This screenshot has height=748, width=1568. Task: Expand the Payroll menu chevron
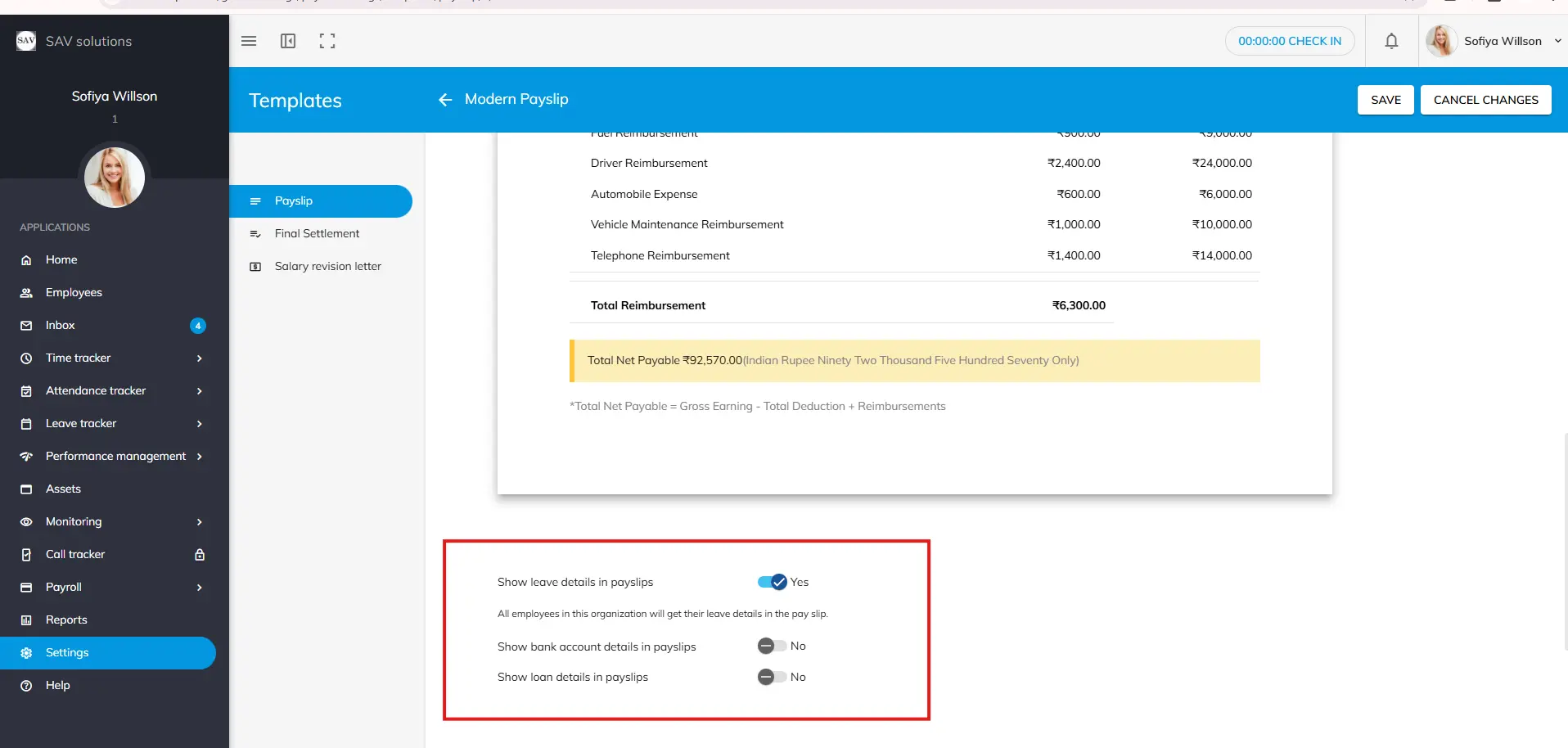pos(199,588)
